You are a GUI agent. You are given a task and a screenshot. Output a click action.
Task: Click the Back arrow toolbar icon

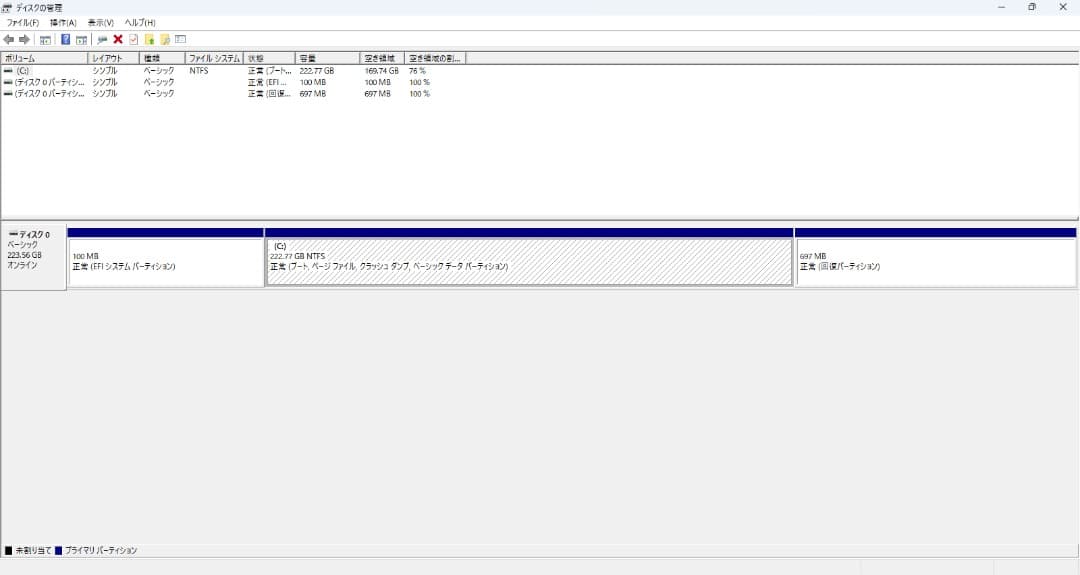pos(9,40)
